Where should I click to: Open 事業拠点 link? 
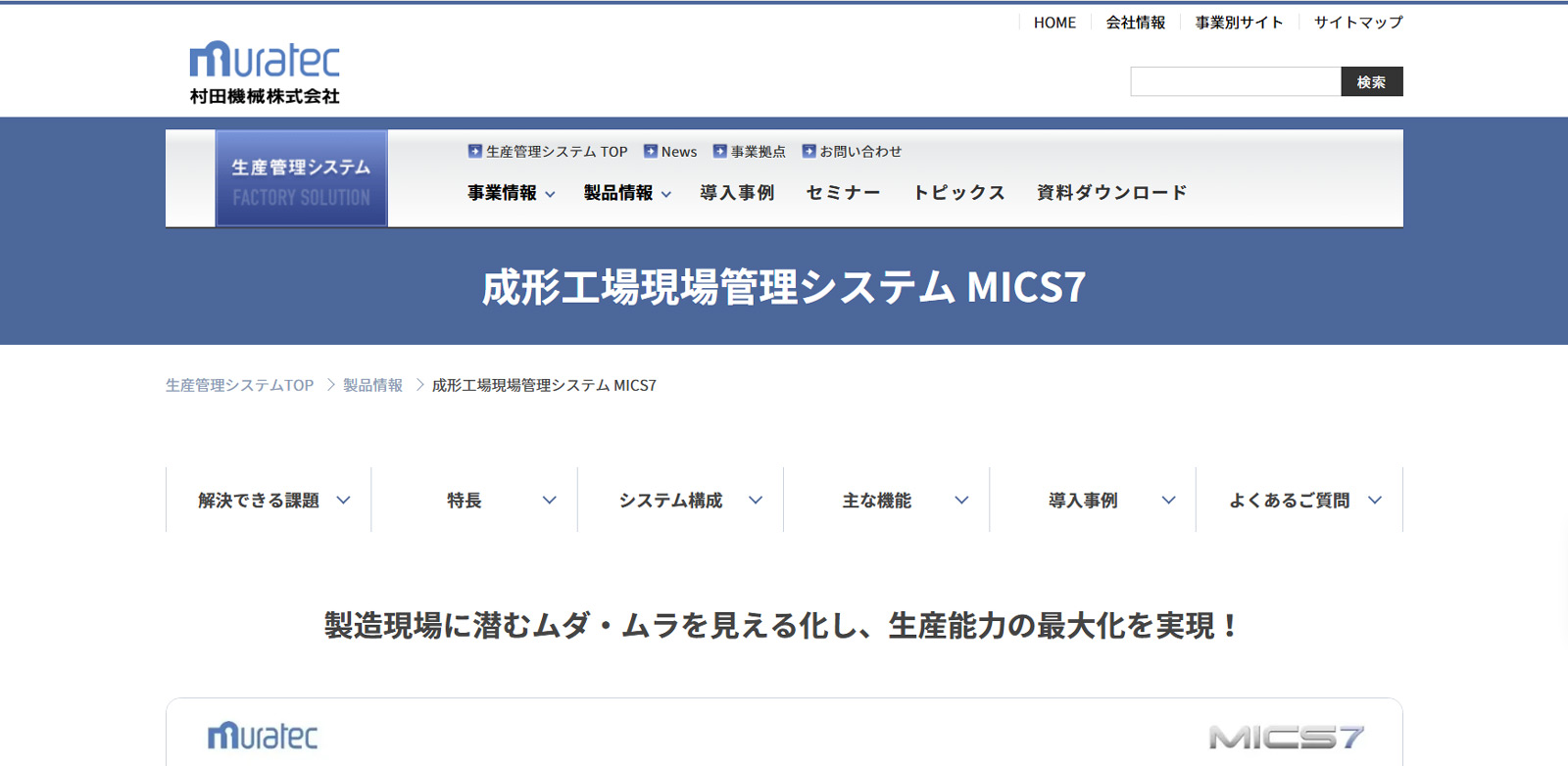click(759, 152)
